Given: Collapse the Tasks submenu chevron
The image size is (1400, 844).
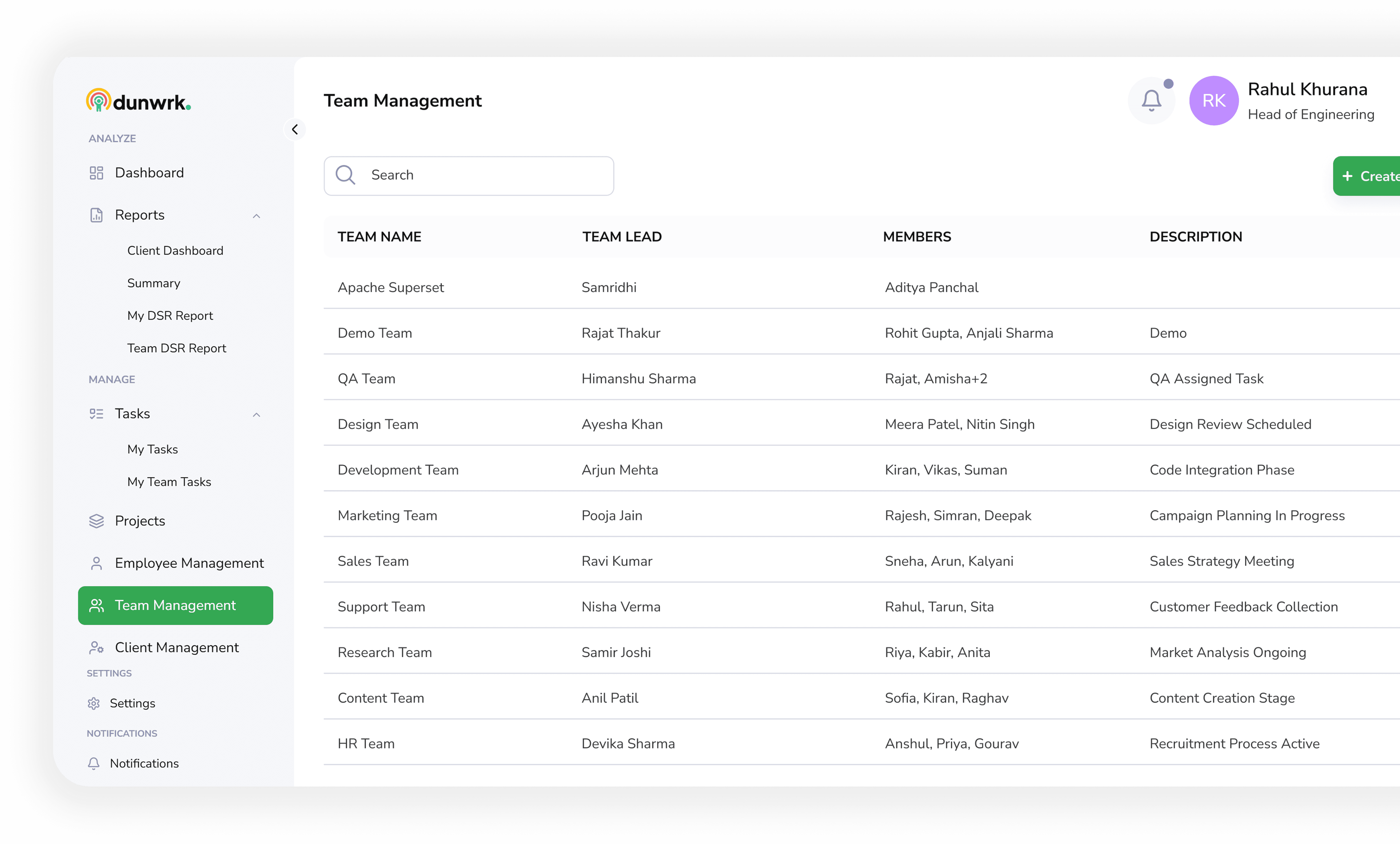Looking at the screenshot, I should 256,414.
